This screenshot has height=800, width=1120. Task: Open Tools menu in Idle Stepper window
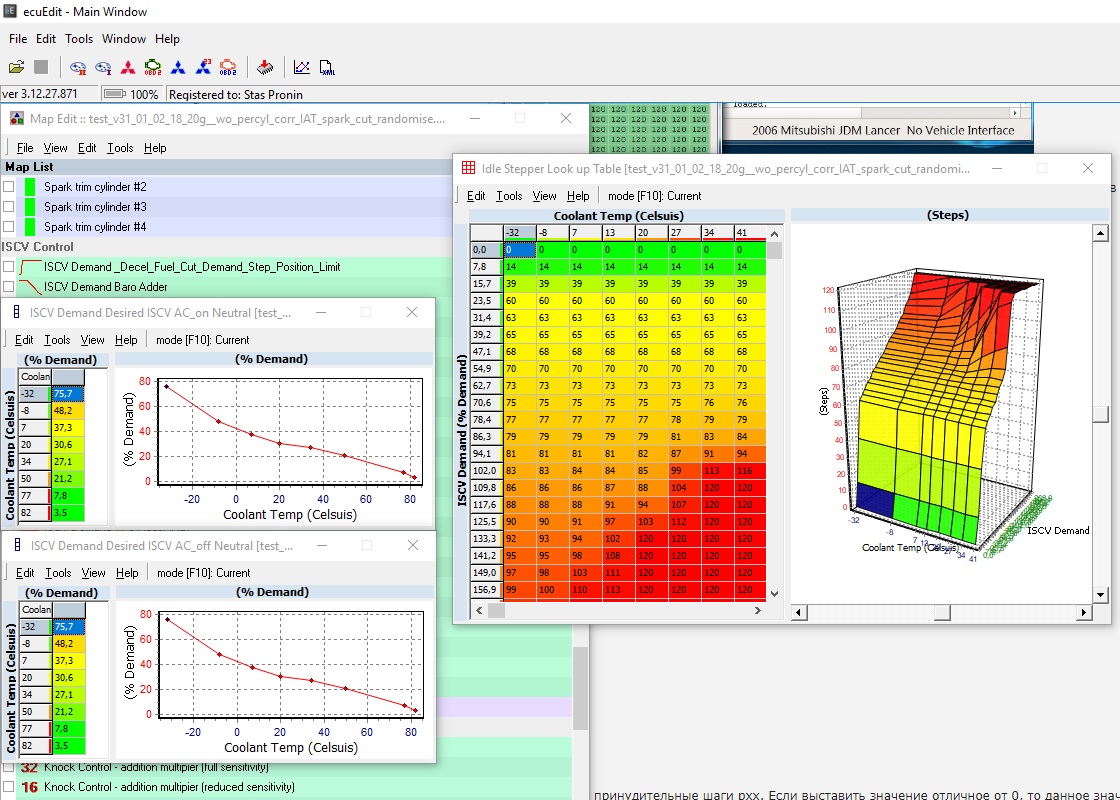pyautogui.click(x=509, y=196)
